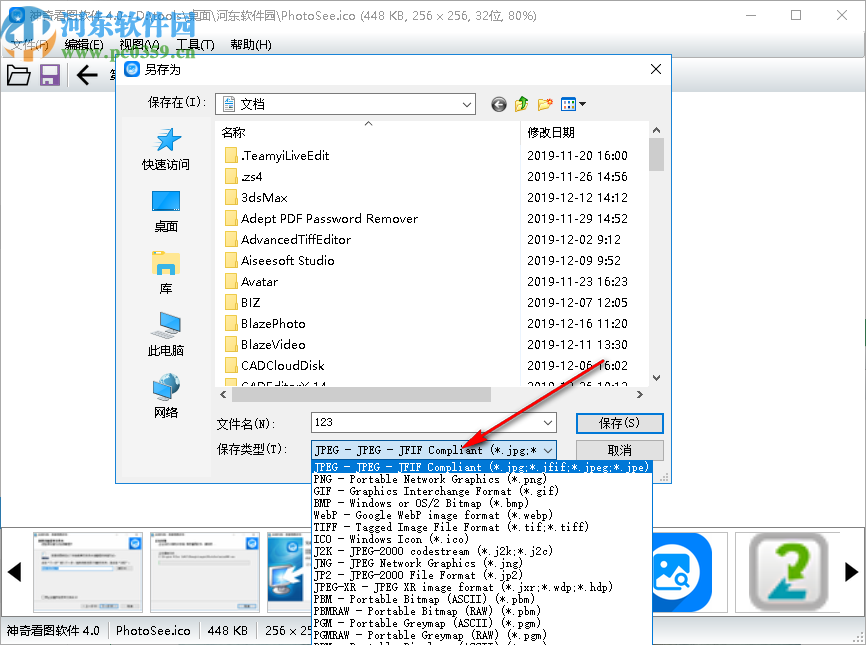
Task: Open the view menu icon in dialog
Action: [573, 104]
